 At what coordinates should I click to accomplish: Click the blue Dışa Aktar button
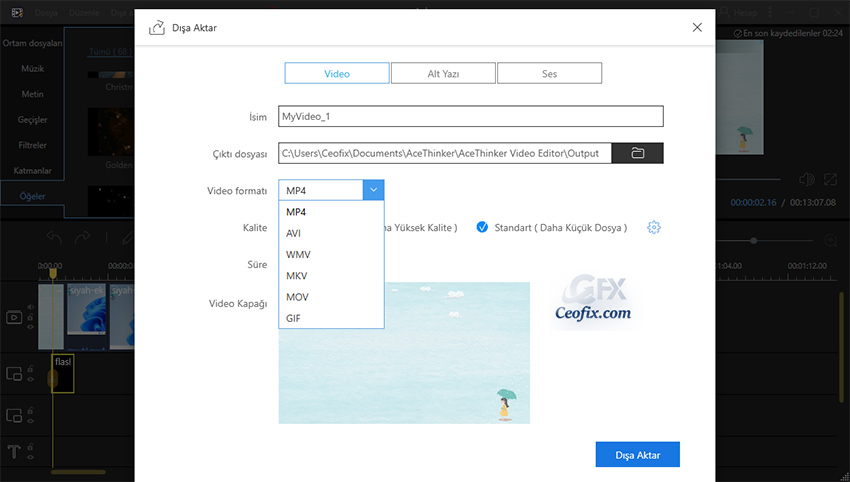tap(638, 454)
